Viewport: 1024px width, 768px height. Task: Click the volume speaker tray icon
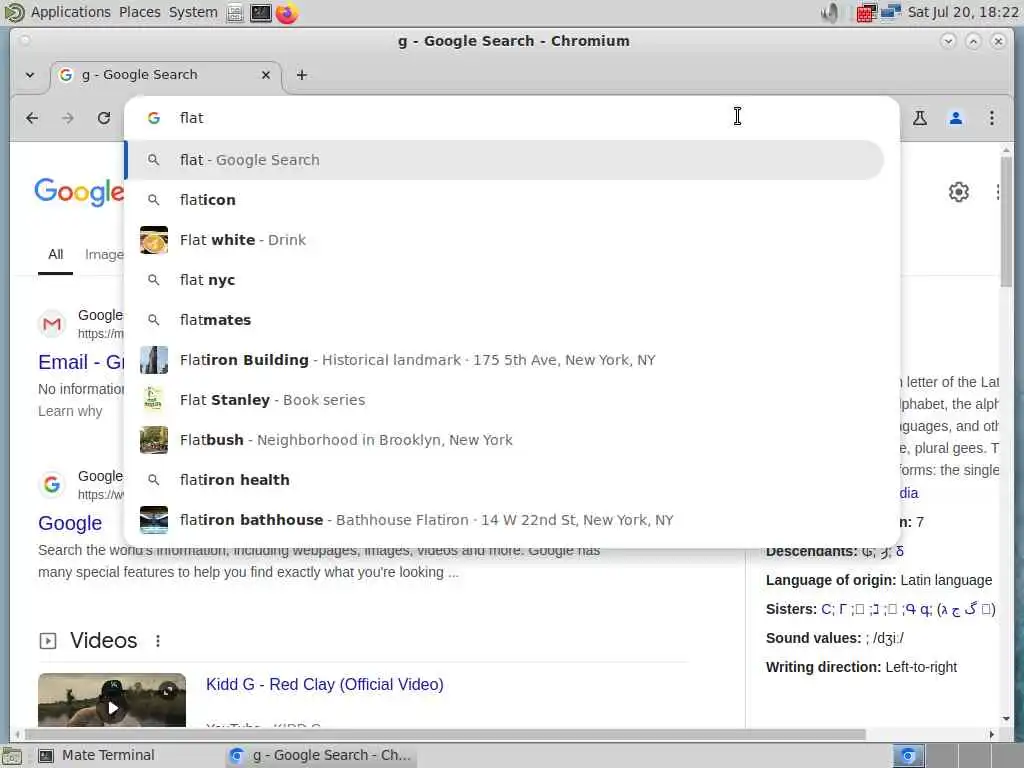point(831,12)
